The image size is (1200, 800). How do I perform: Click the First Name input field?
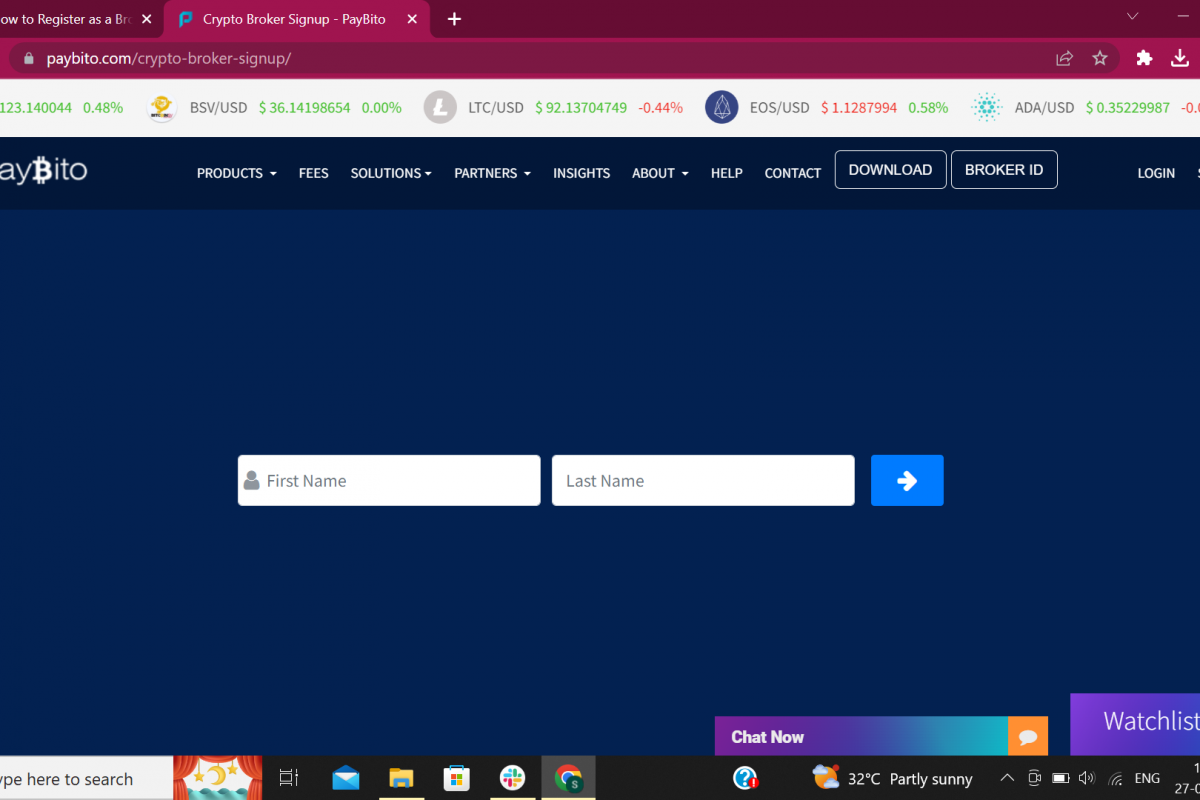(x=389, y=481)
